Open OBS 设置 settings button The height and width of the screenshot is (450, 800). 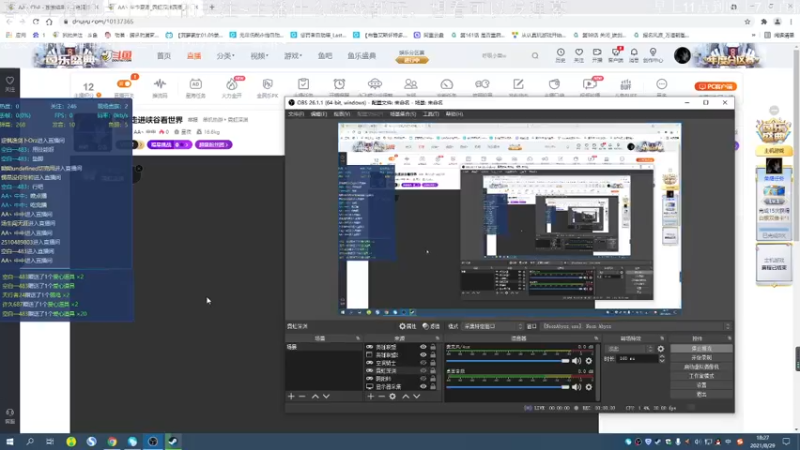point(702,385)
